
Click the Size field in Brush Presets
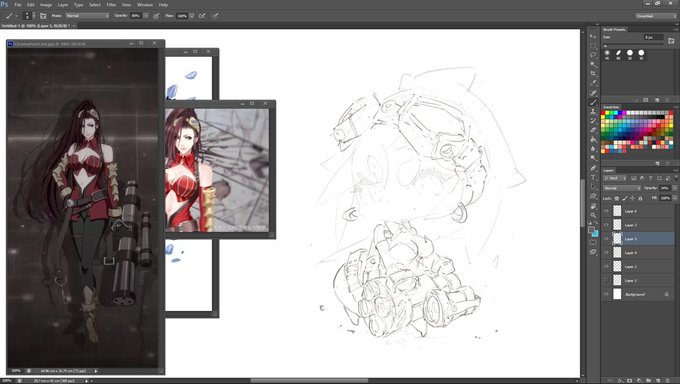point(654,37)
